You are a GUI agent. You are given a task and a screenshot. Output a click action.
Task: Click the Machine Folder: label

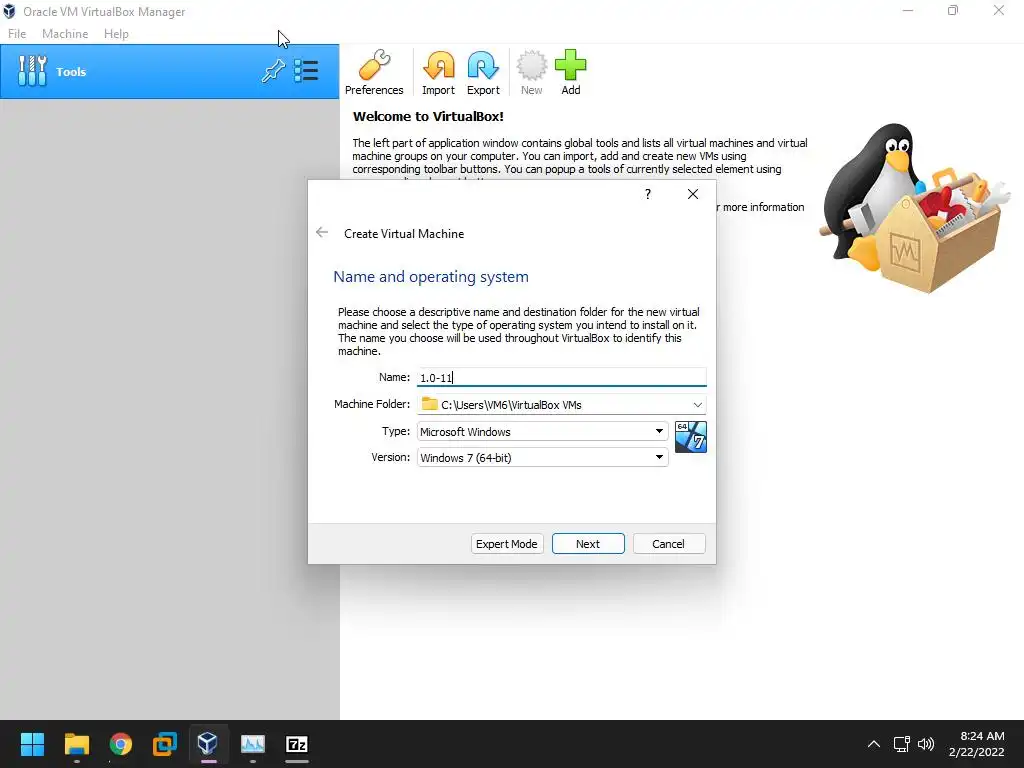coord(372,404)
